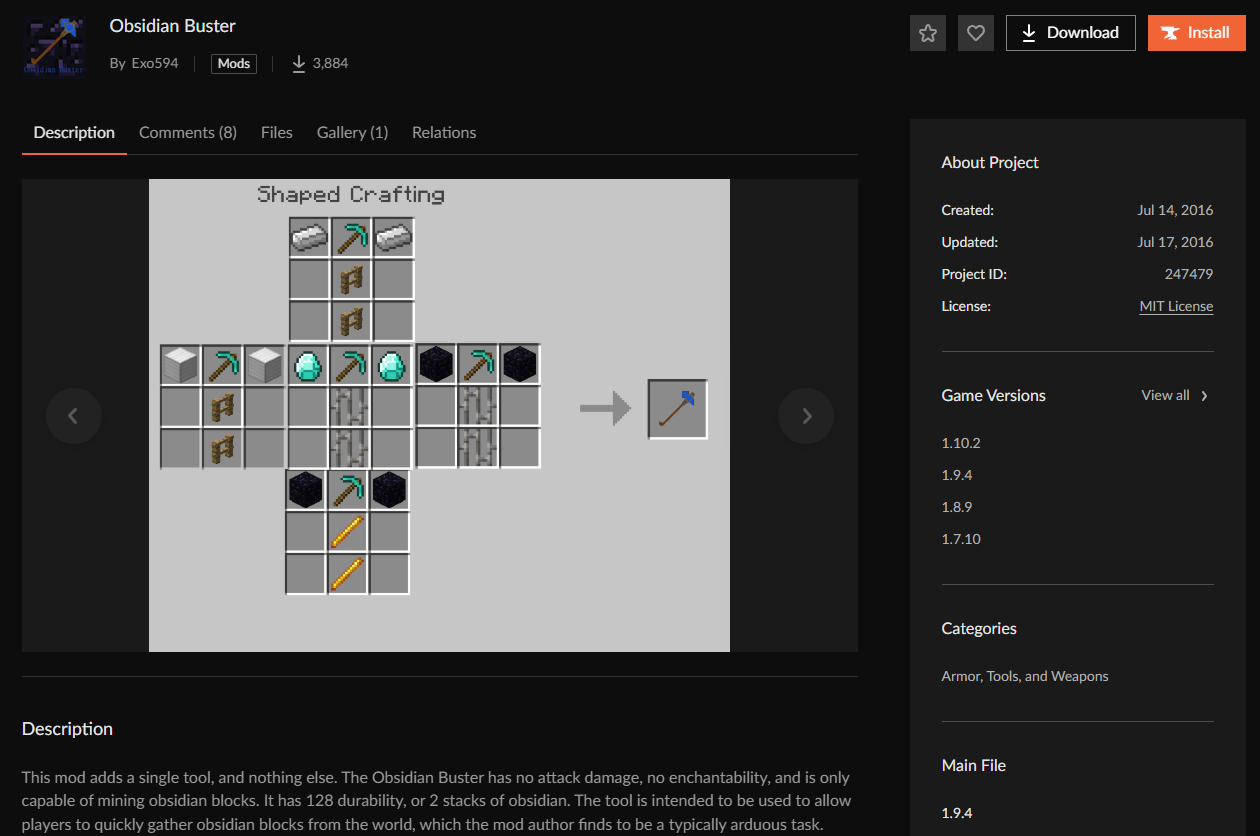Click the Obsidian Buster result item icon
This screenshot has width=1260, height=836.
click(x=678, y=409)
